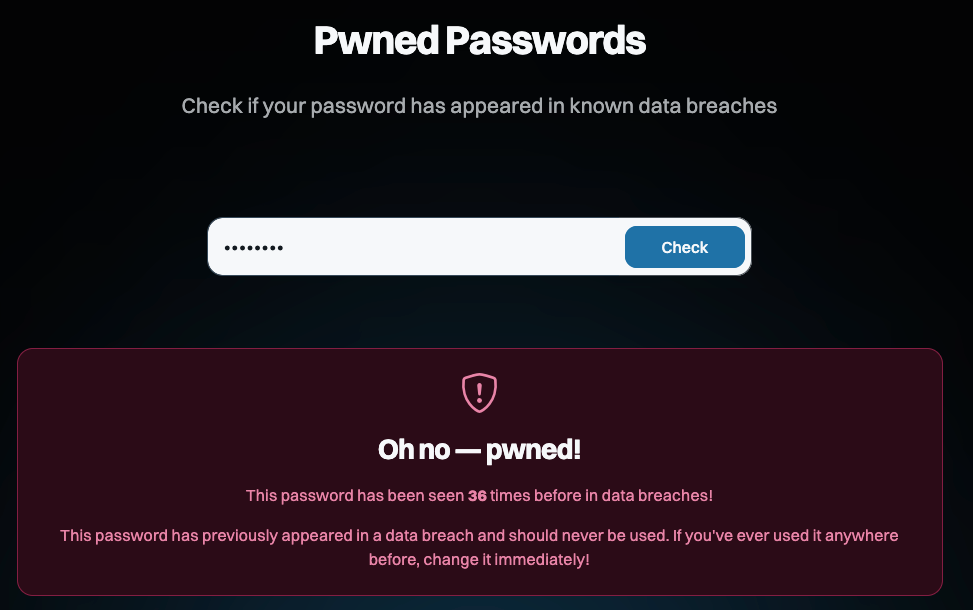This screenshot has height=610, width=973.
Task: Click the breach advisory paragraph
Action: click(x=477, y=547)
